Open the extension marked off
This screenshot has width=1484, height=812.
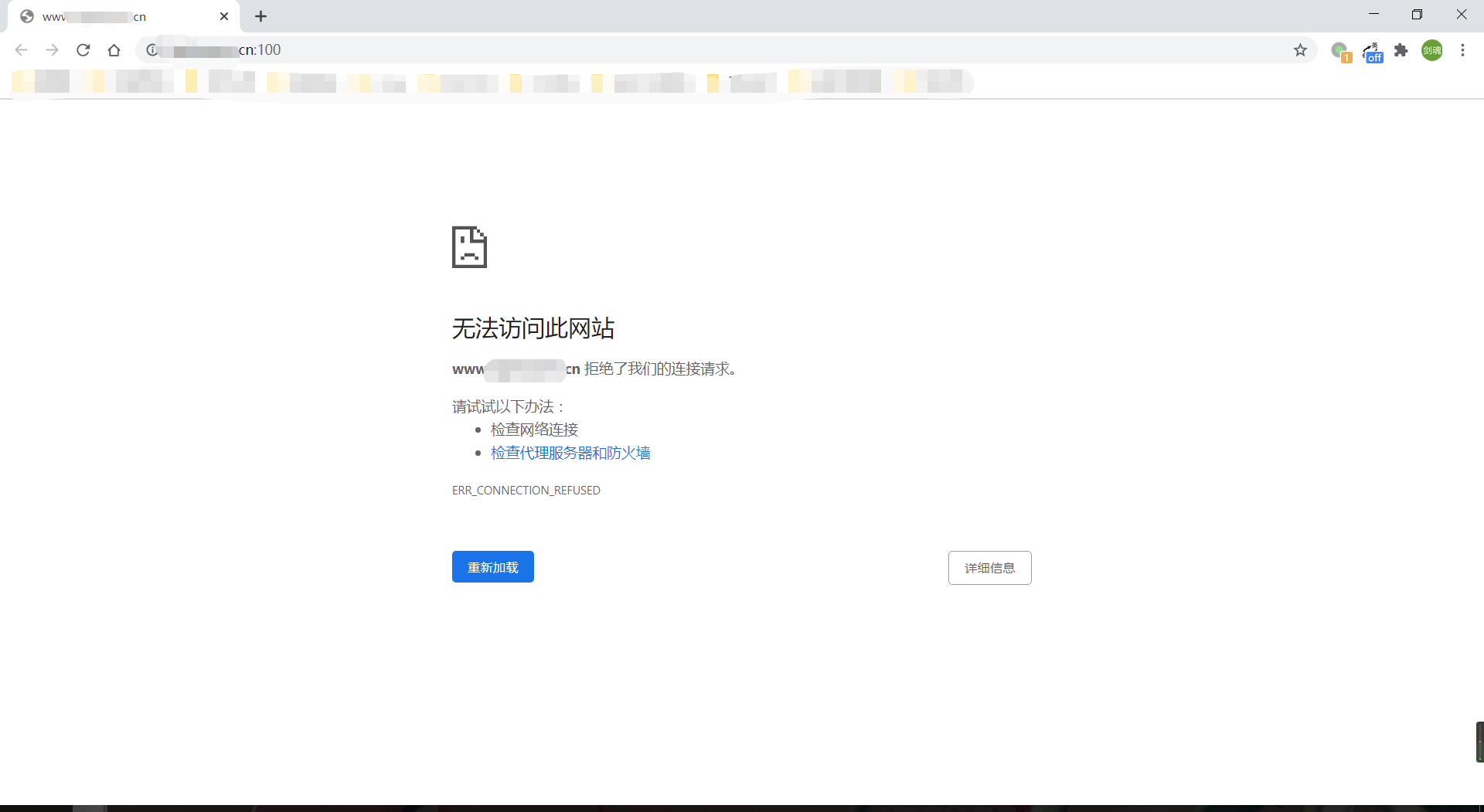click(x=1373, y=52)
